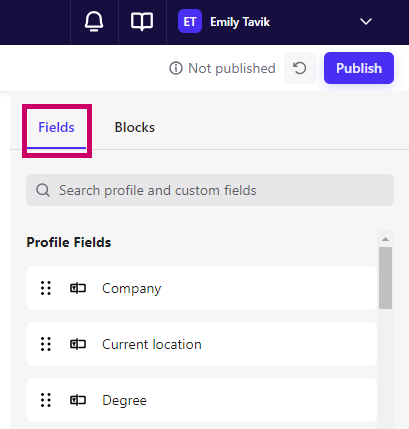Click the scroll up arrow
This screenshot has width=409, height=429.
pos(385,239)
